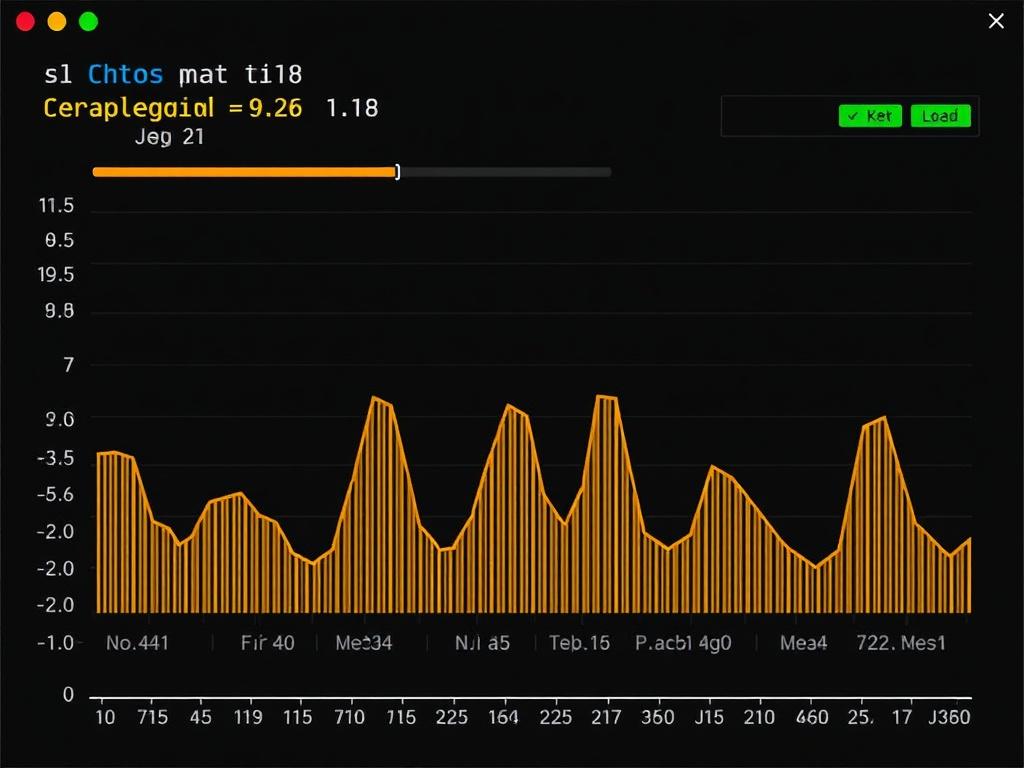Select the Fir 40 axis label

click(268, 643)
